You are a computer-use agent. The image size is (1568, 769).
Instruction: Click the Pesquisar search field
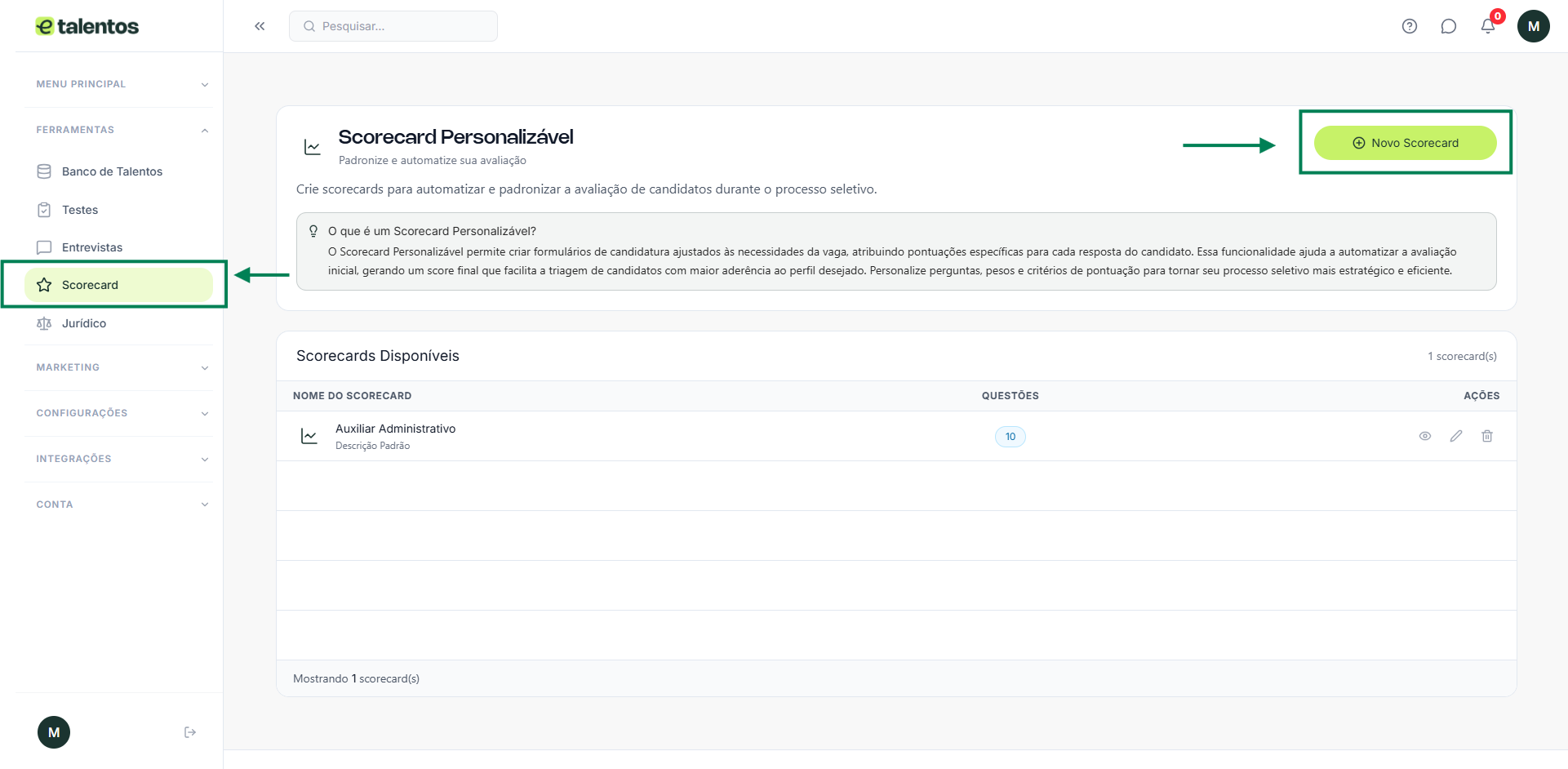393,26
